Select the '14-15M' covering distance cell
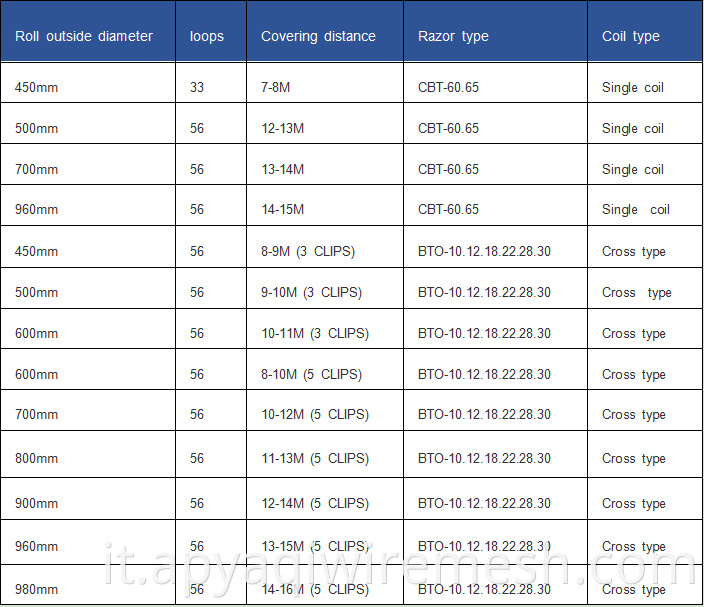Viewport: 704px width, 607px height. (325, 205)
